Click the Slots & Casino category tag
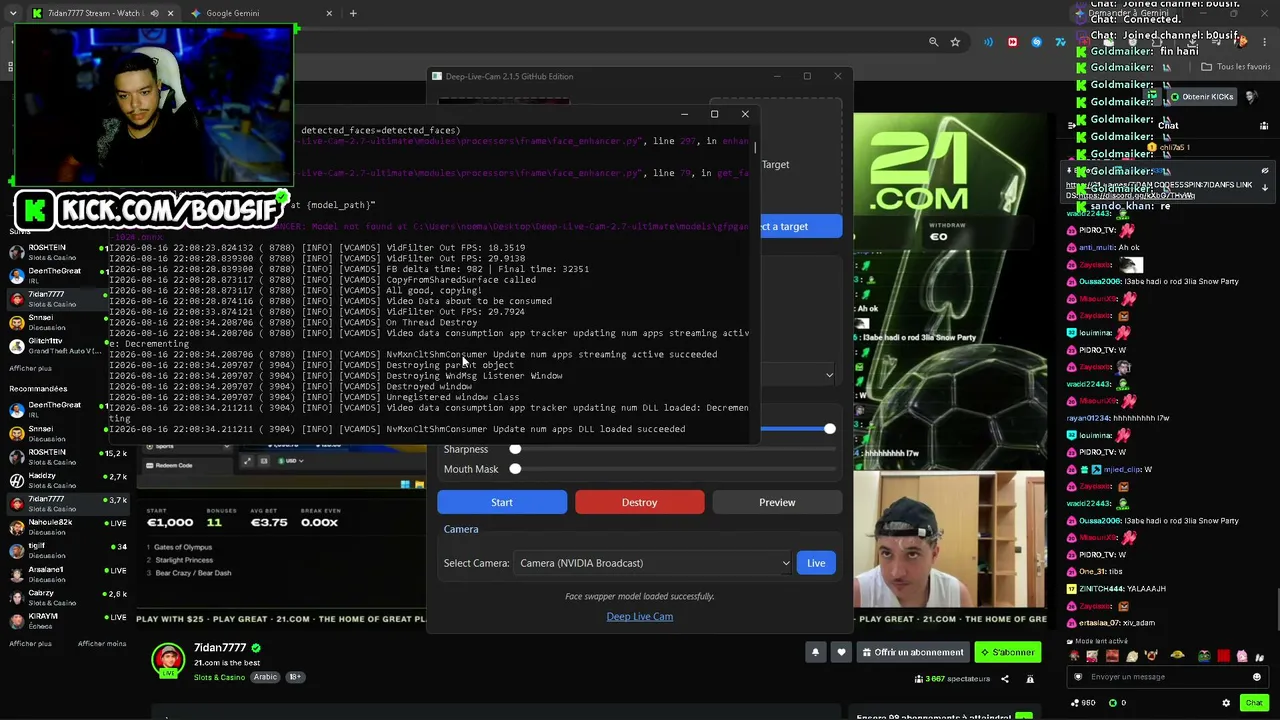The image size is (1280, 720). click(219, 677)
